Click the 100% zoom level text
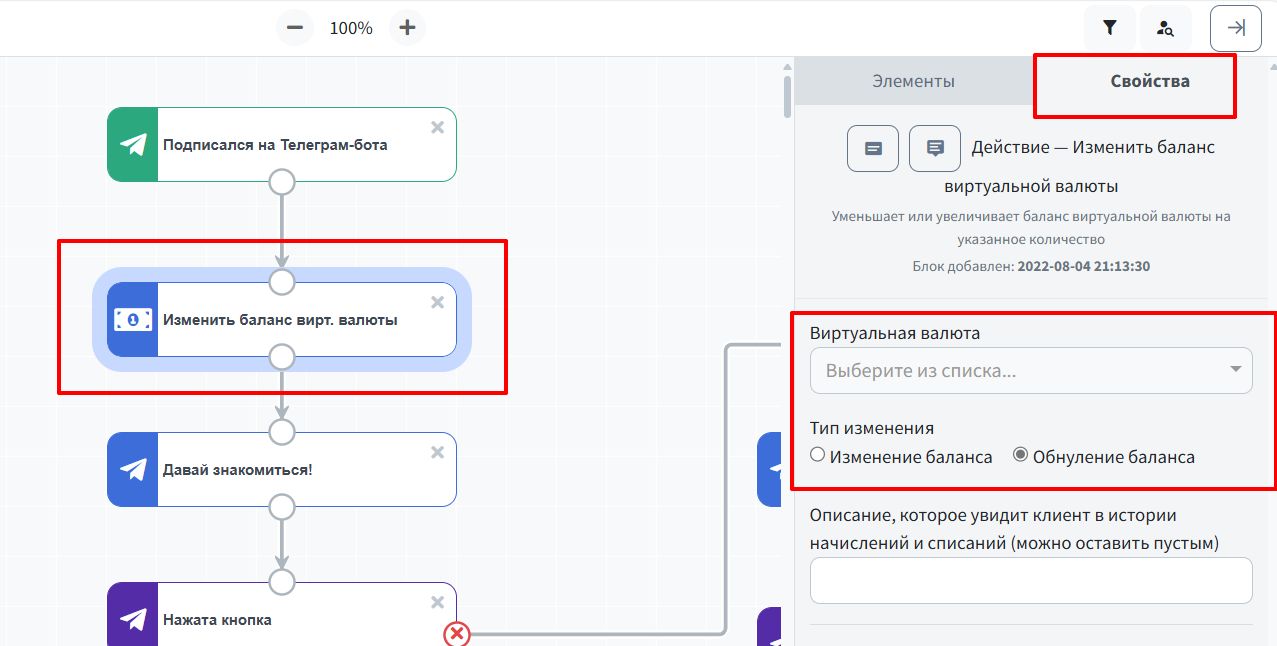 tap(351, 28)
